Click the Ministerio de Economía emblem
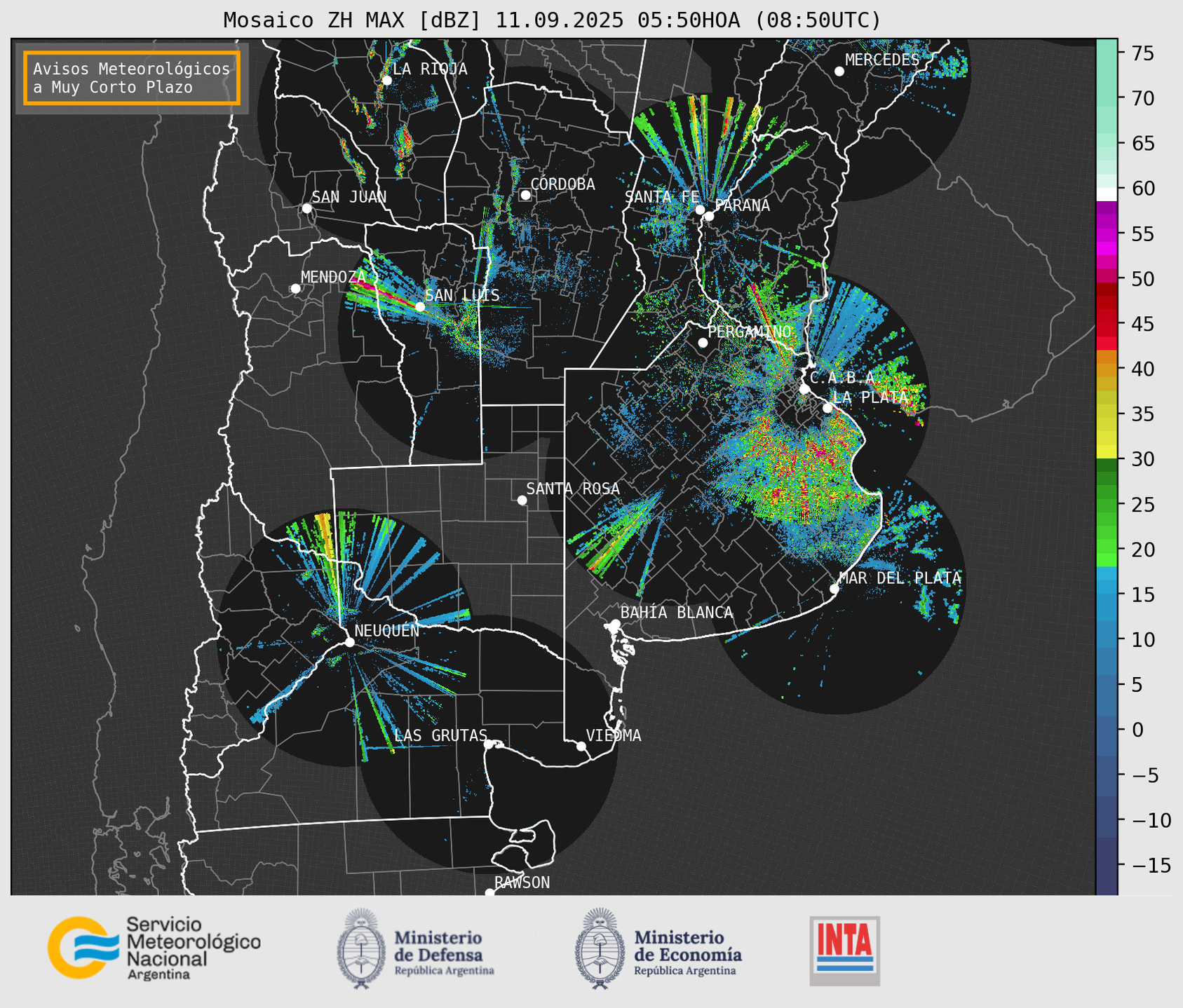This screenshot has height=1008, width=1183. (x=600, y=948)
